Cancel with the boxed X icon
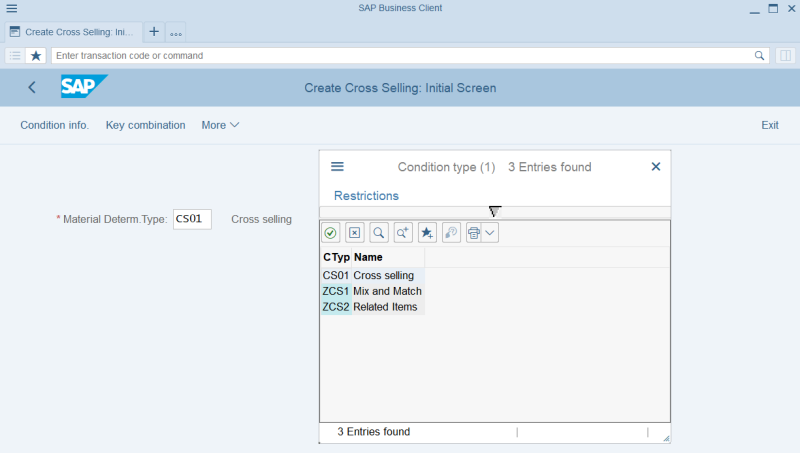The image size is (800, 453). tap(355, 233)
